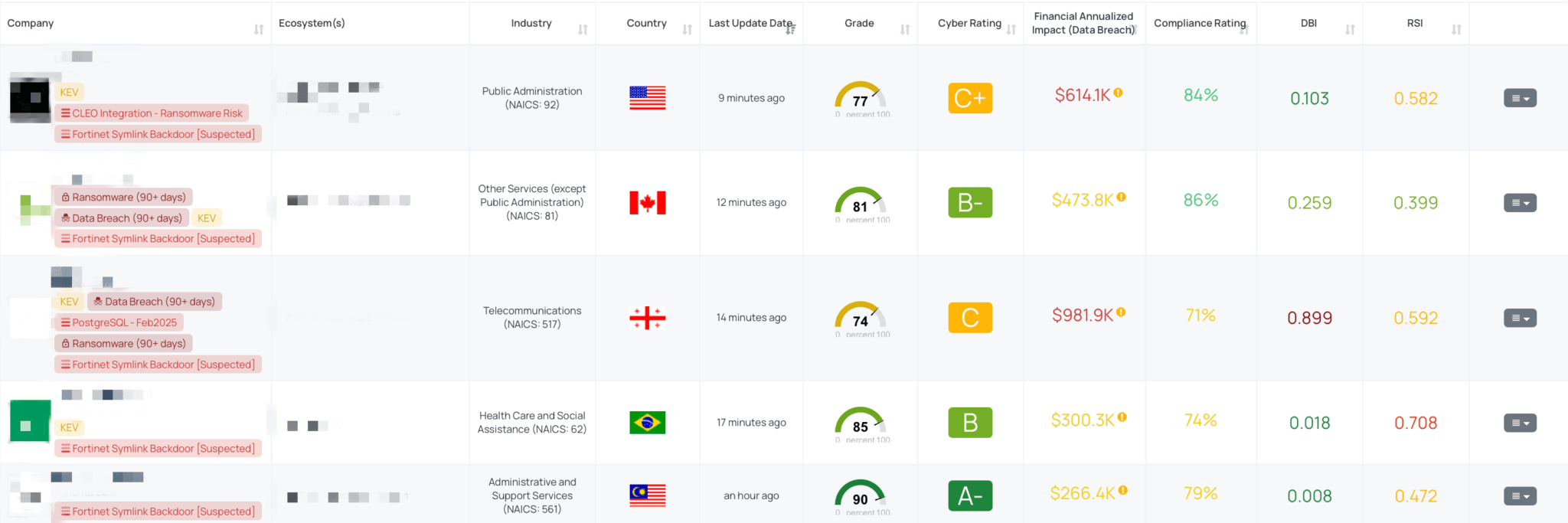Open action dropdown for Health Care row
Image resolution: width=1568 pixels, height=523 pixels.
[x=1520, y=423]
